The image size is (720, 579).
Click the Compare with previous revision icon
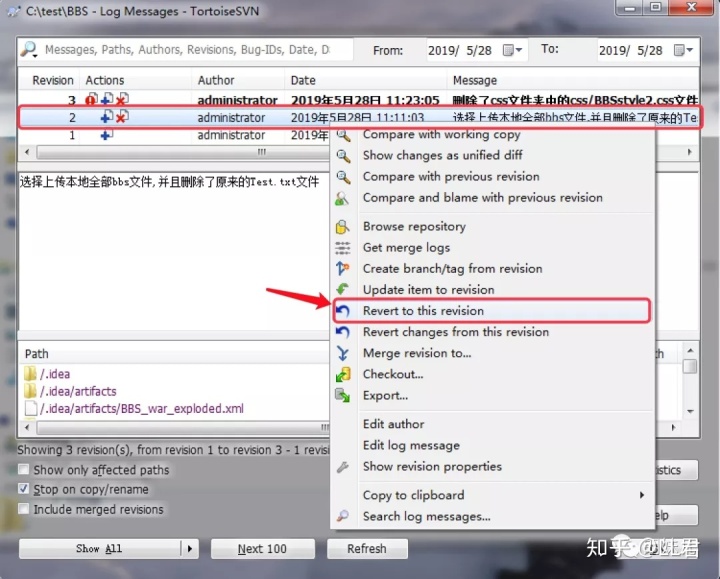click(x=343, y=177)
